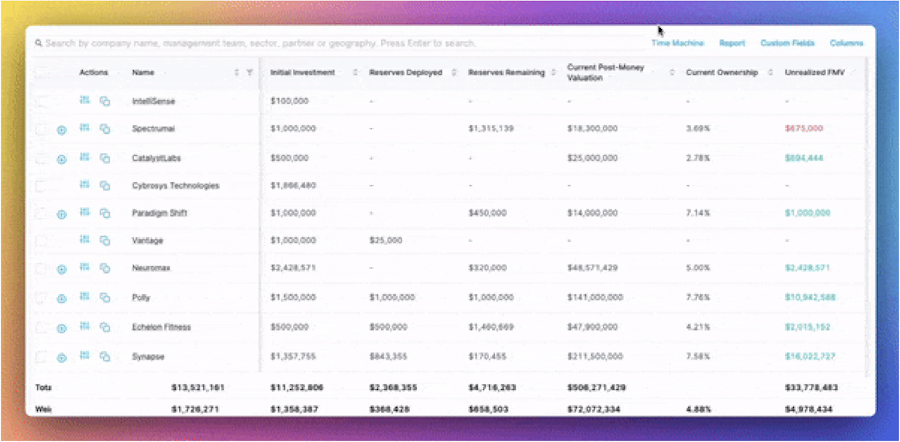The width and height of the screenshot is (900, 442).
Task: Check the Synapse row checkbox
Action: (x=41, y=357)
